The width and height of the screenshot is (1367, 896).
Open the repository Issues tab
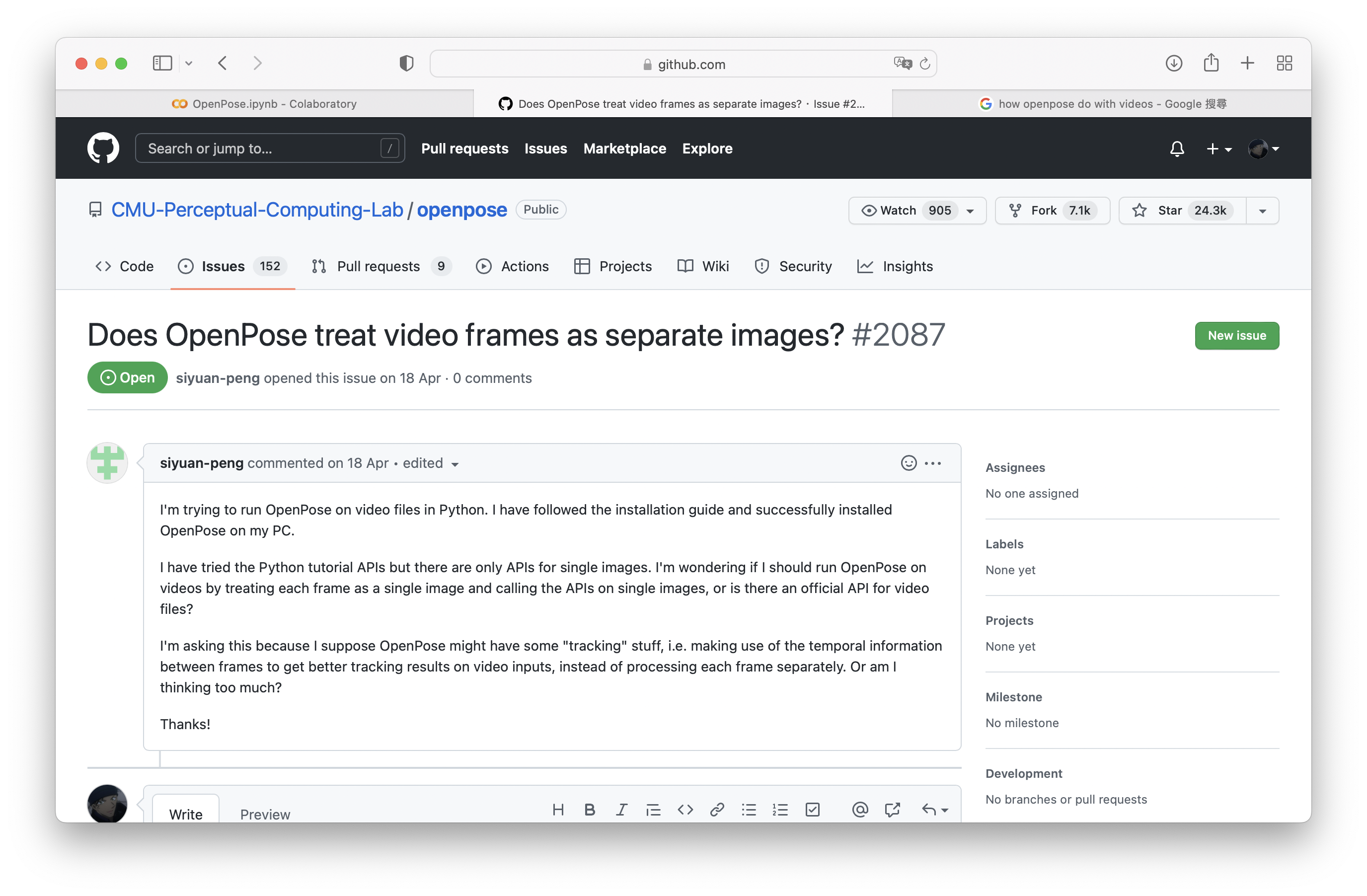232,267
